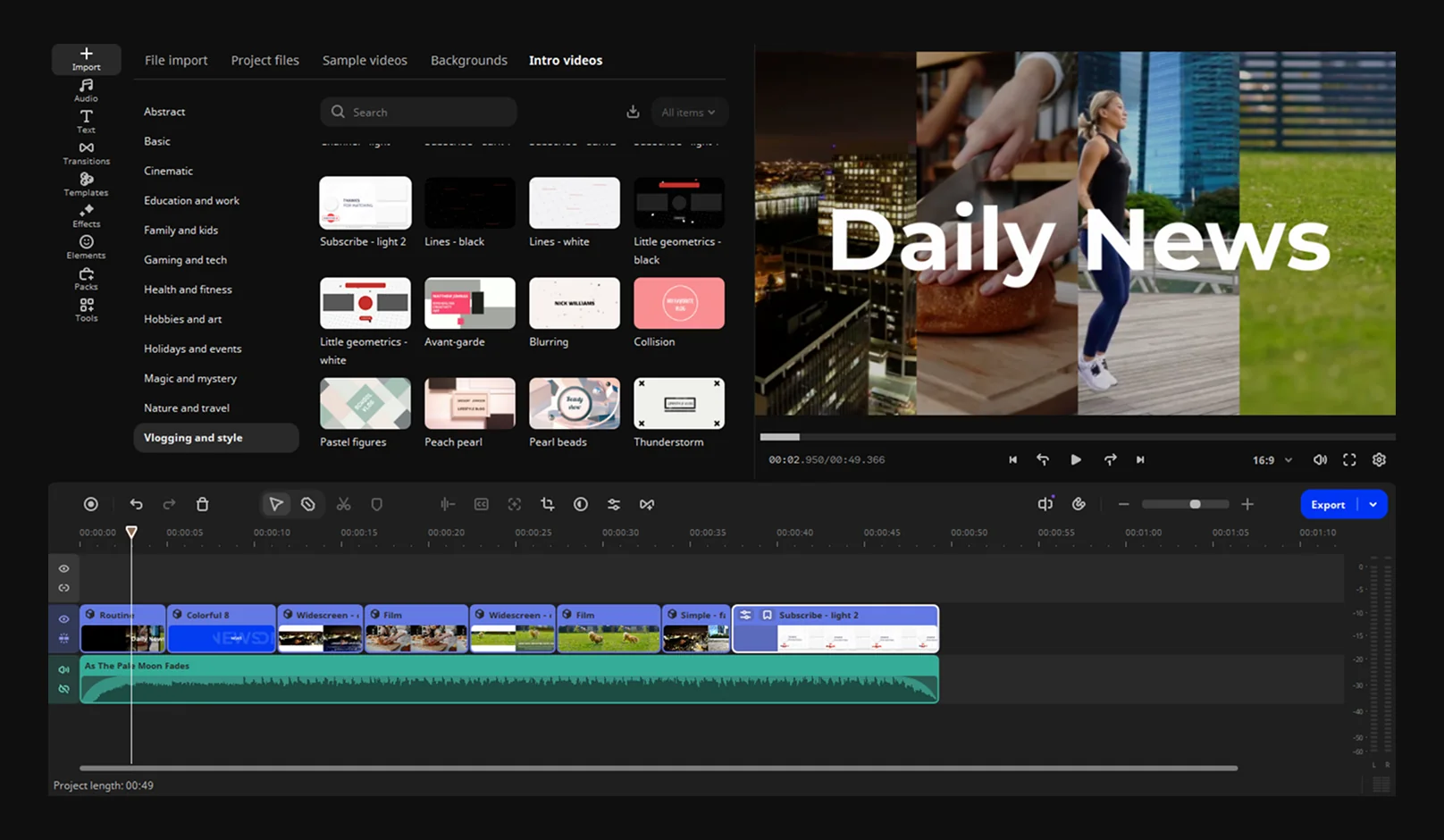Toggle visibility eye of the video clips track

coord(63,618)
